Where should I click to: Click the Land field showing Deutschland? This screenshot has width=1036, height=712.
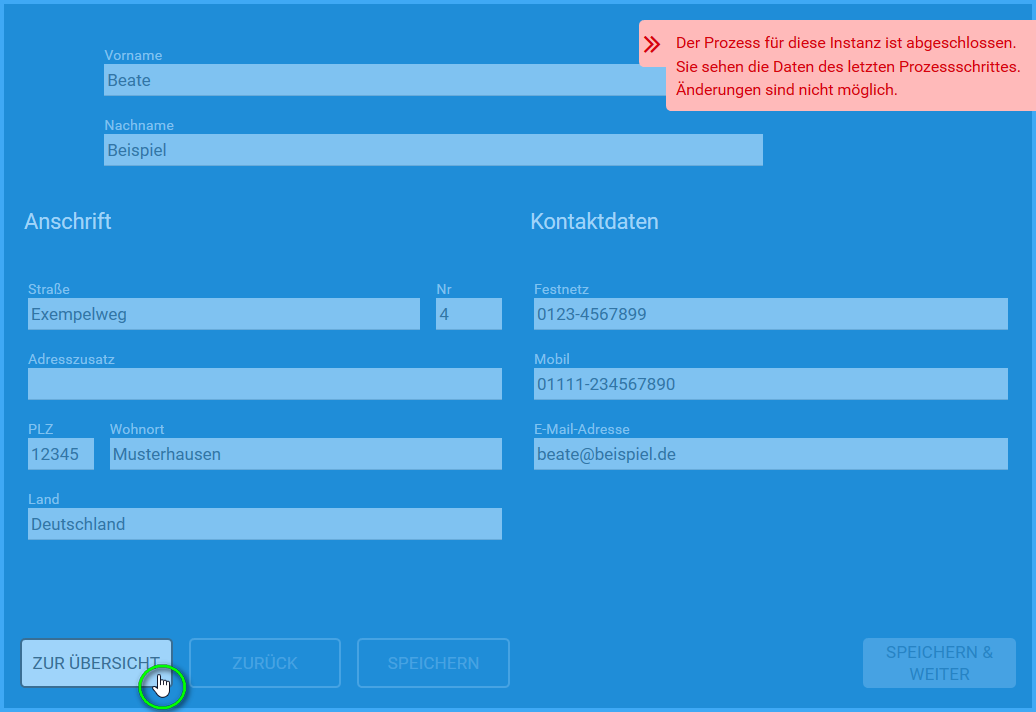point(264,523)
